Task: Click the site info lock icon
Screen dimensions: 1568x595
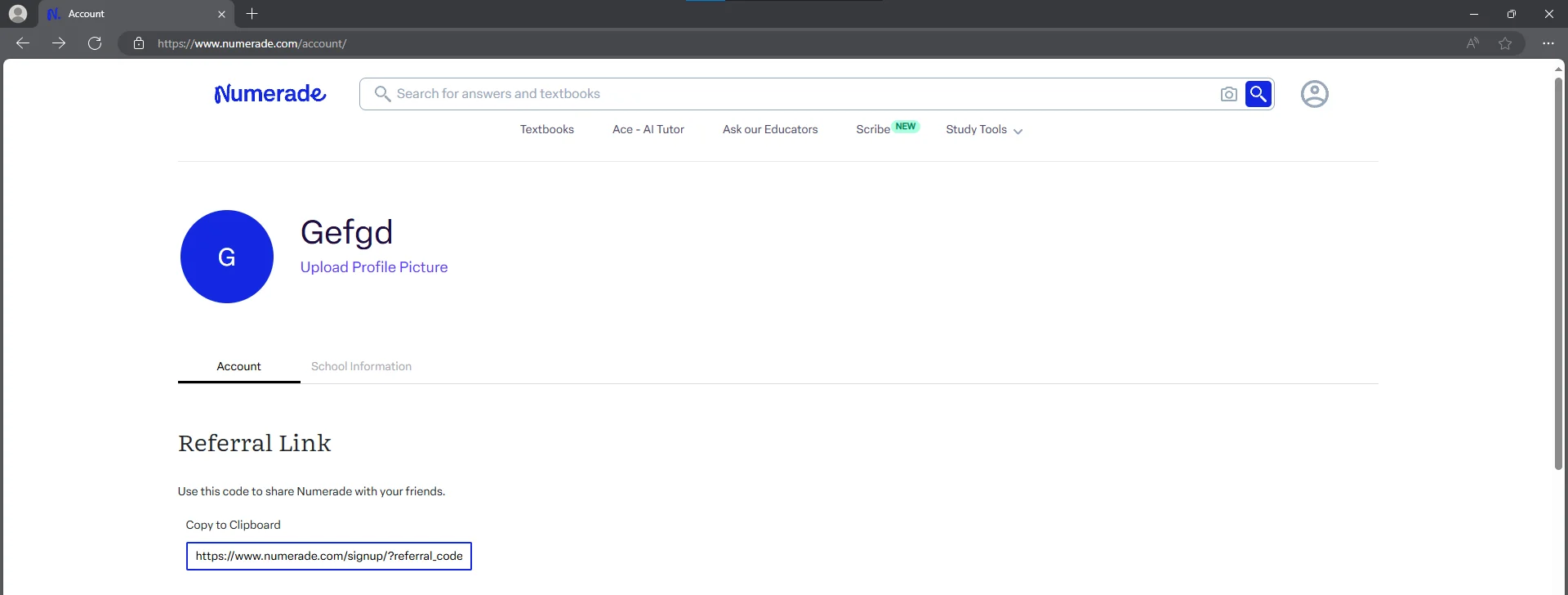Action: (139, 43)
